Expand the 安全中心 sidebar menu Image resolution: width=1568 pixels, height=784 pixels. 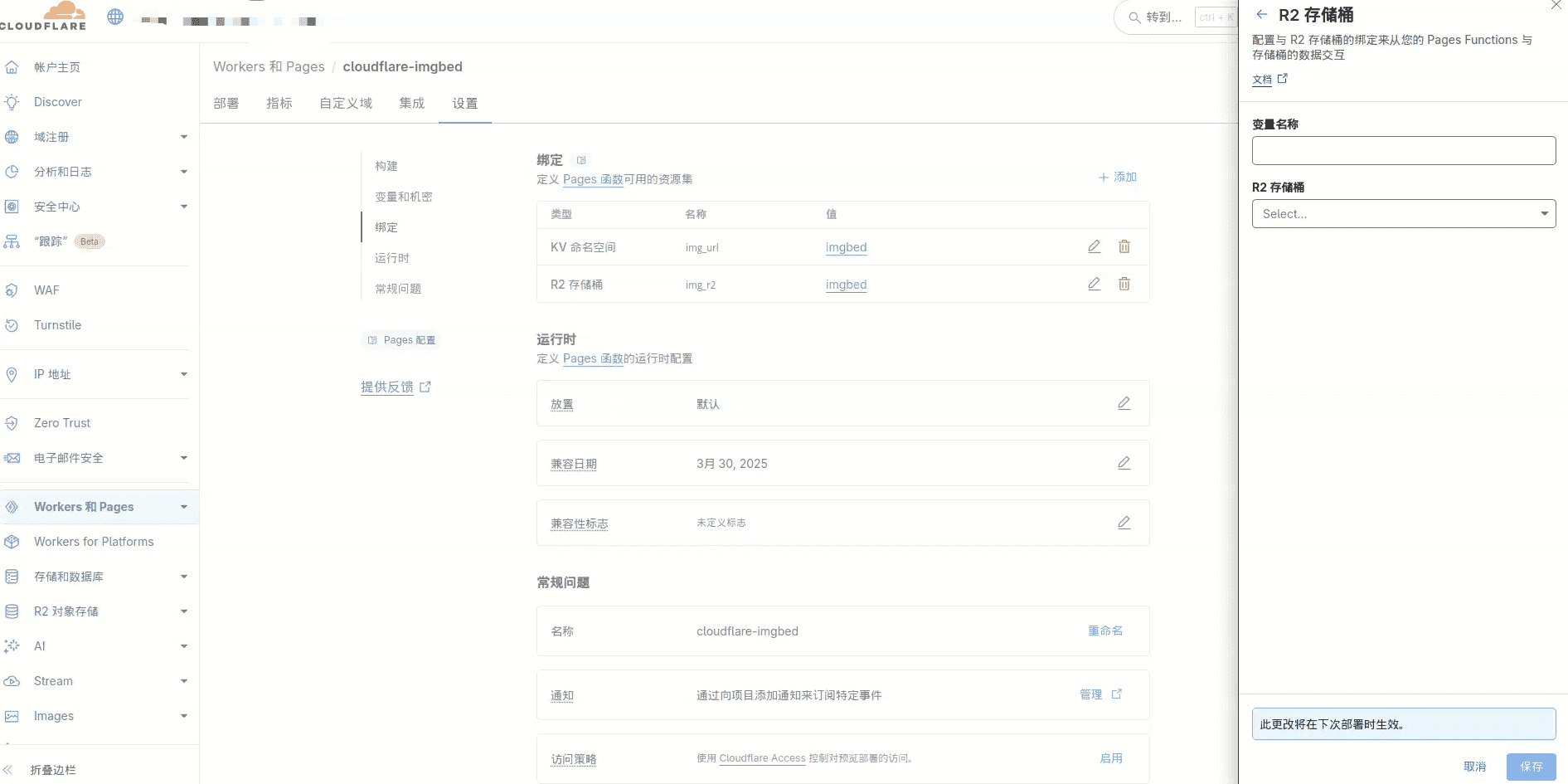(184, 207)
